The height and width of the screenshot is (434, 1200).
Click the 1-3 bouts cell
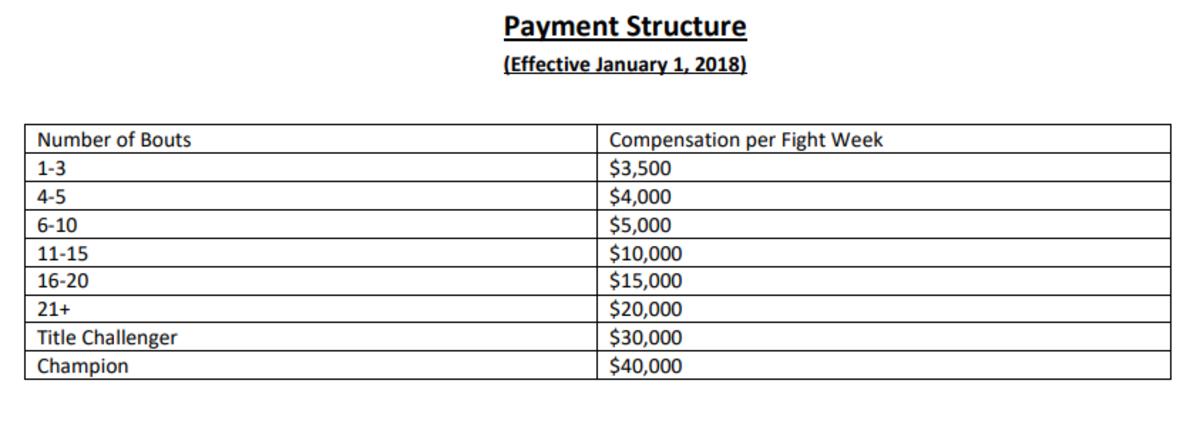coord(50,168)
